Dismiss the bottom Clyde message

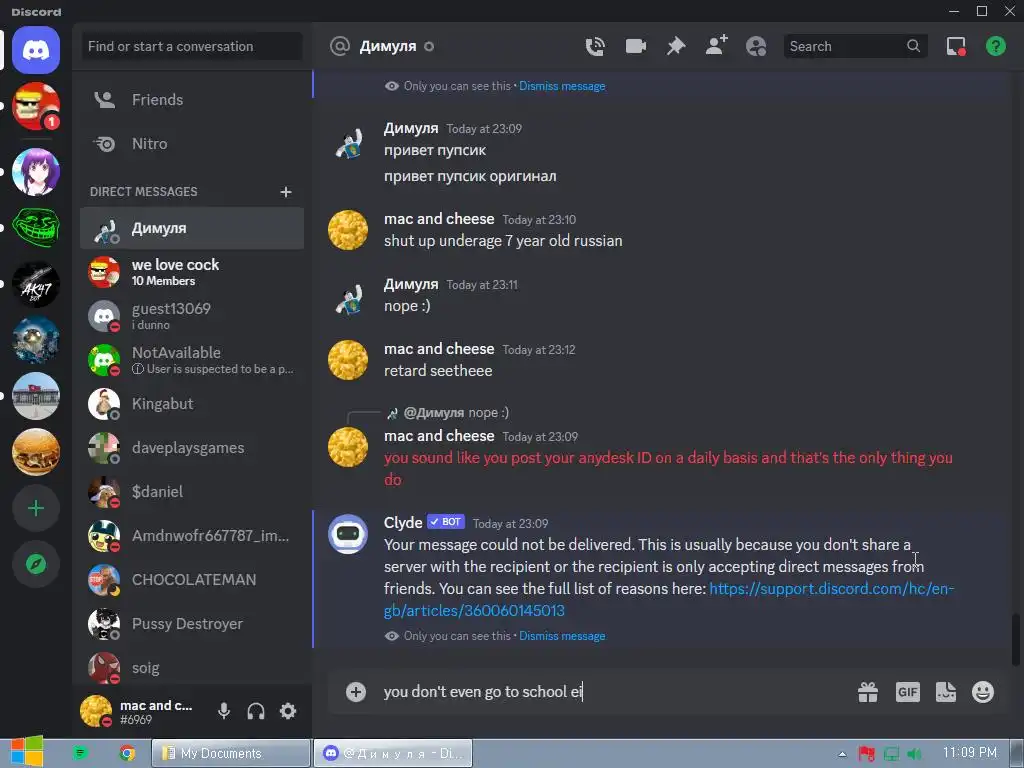coord(562,636)
